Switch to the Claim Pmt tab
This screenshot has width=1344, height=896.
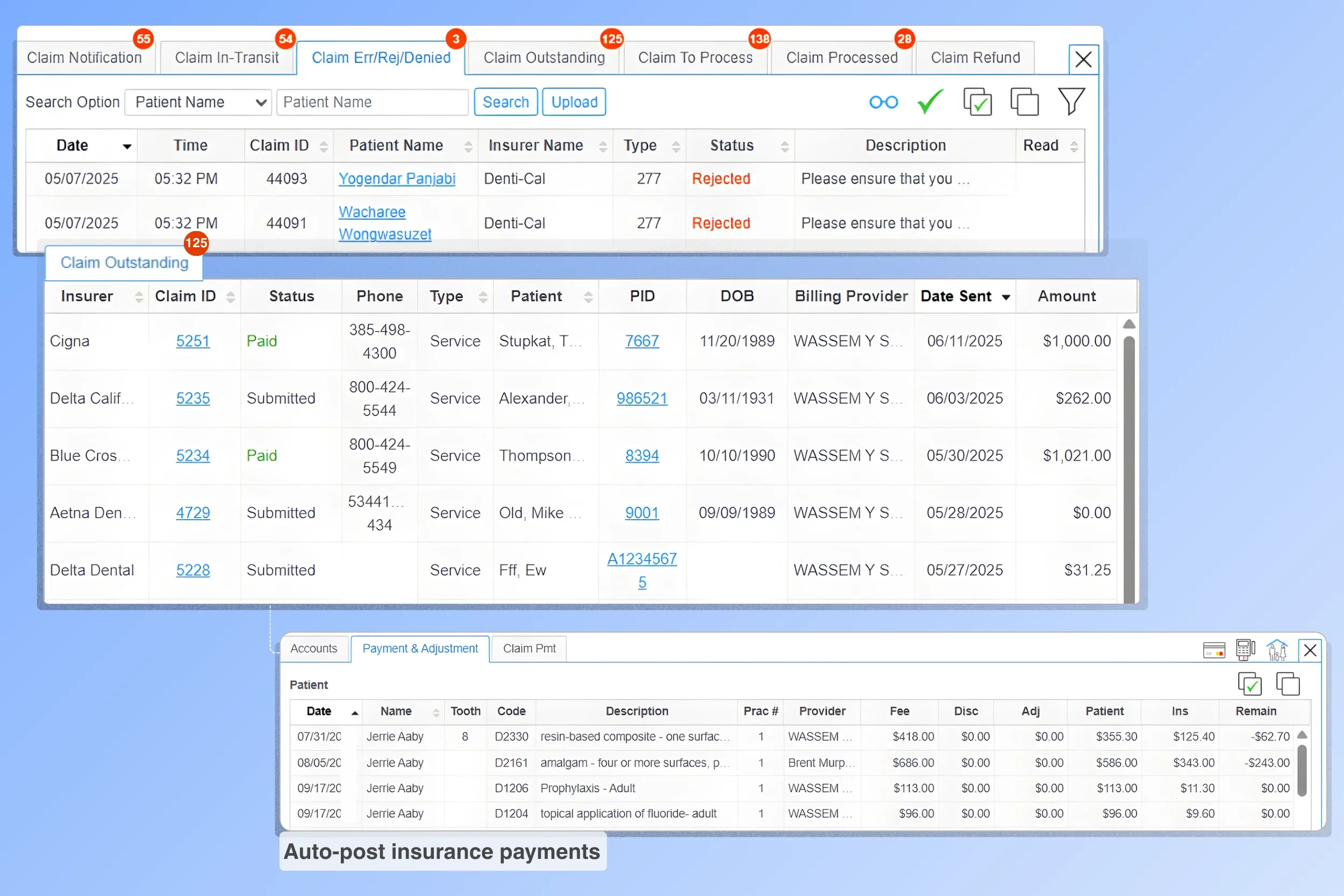[528, 648]
